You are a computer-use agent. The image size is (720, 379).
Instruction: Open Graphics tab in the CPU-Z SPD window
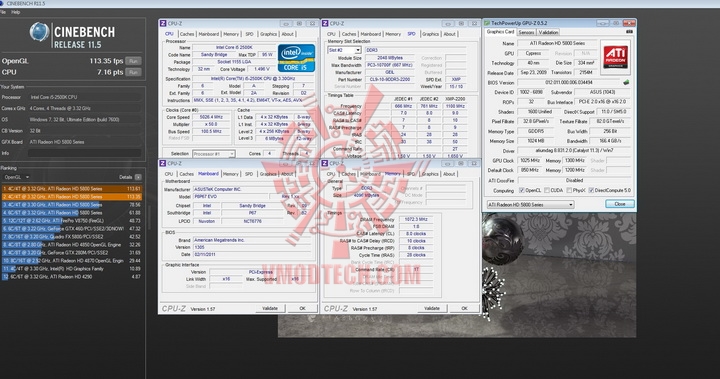coord(430,34)
